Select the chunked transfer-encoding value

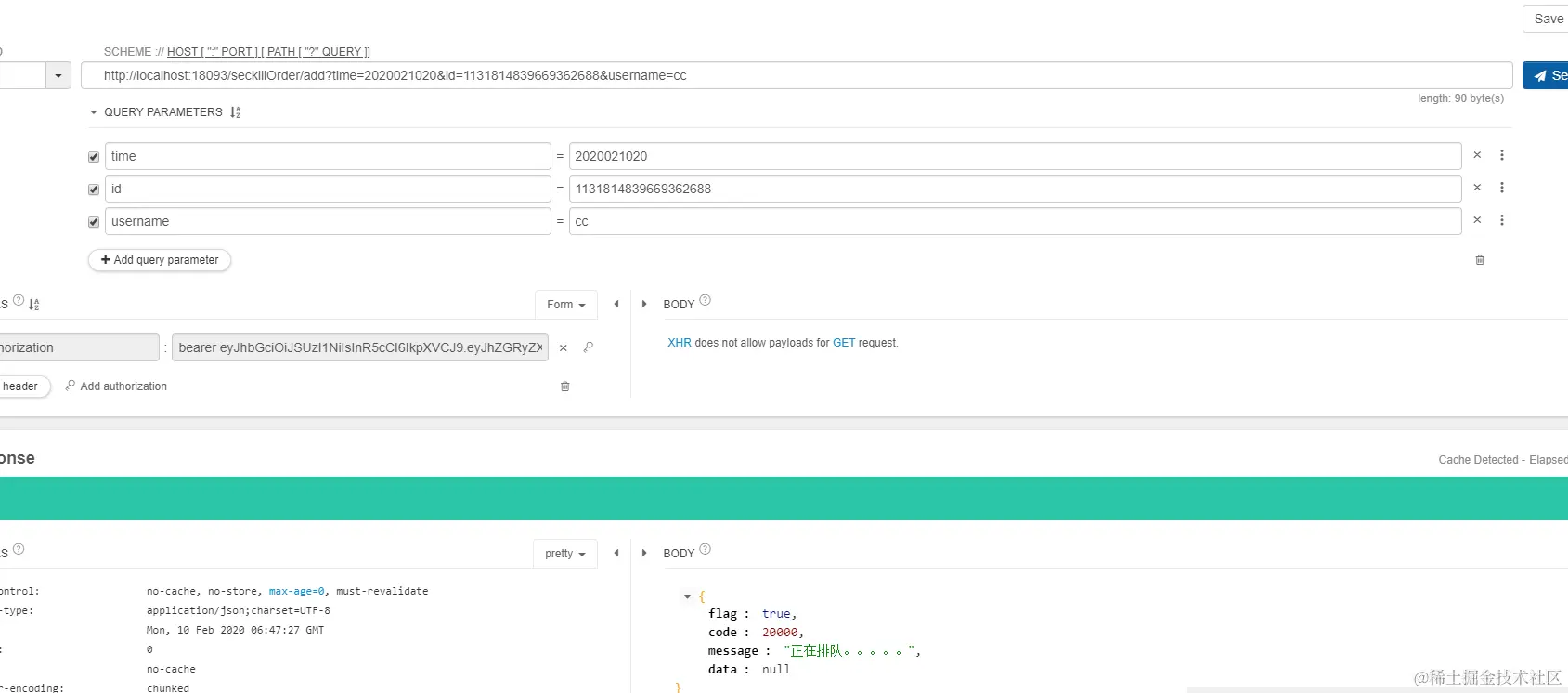[168, 688]
